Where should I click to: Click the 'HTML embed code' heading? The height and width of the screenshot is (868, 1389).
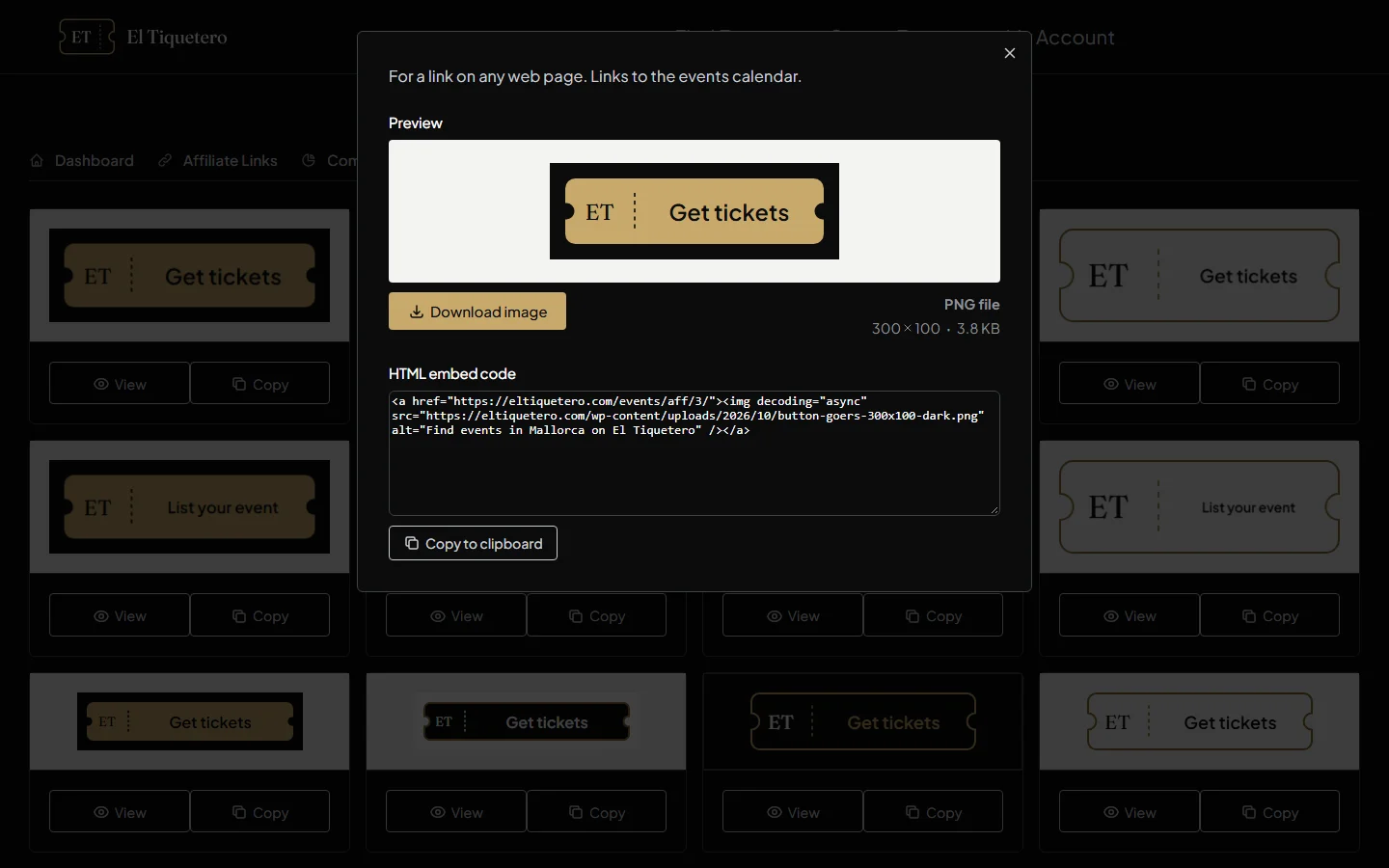[452, 374]
